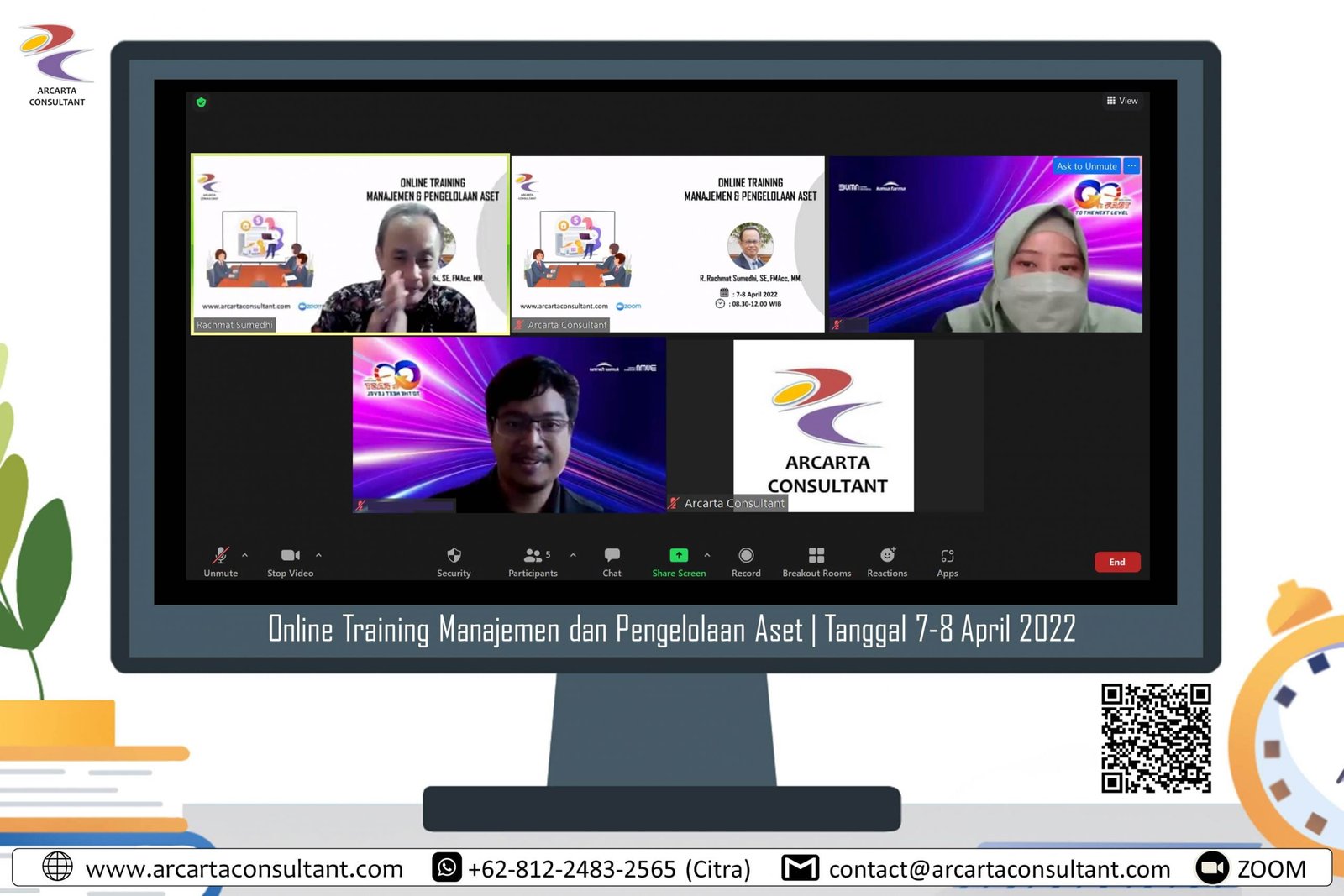Open Breakout Rooms
This screenshot has height=896, width=1344.
[x=816, y=556]
